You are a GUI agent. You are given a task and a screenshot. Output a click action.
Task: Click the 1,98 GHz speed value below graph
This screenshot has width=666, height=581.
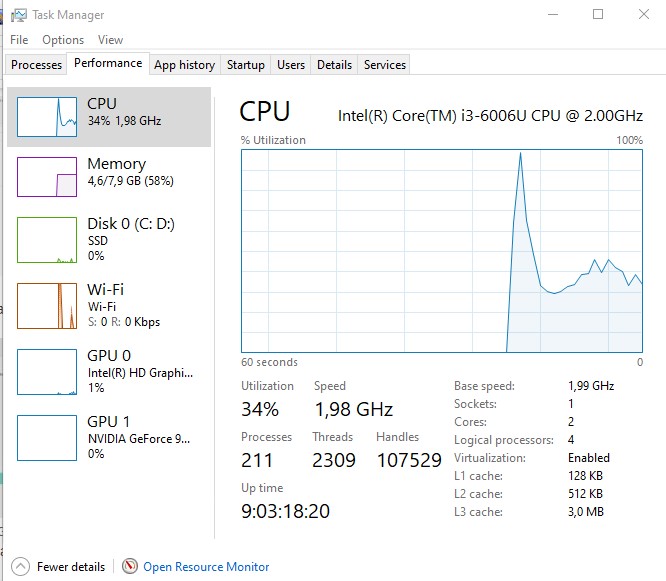(353, 409)
